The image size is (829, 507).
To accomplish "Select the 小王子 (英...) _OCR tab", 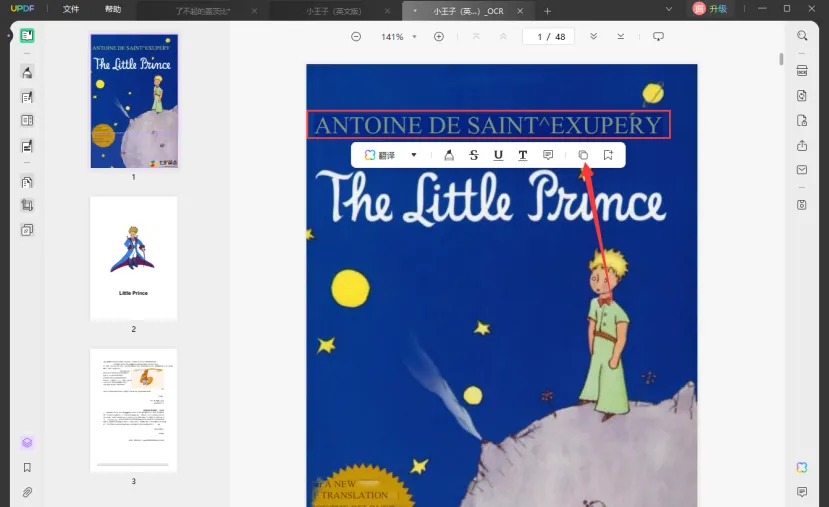I will pyautogui.click(x=468, y=11).
